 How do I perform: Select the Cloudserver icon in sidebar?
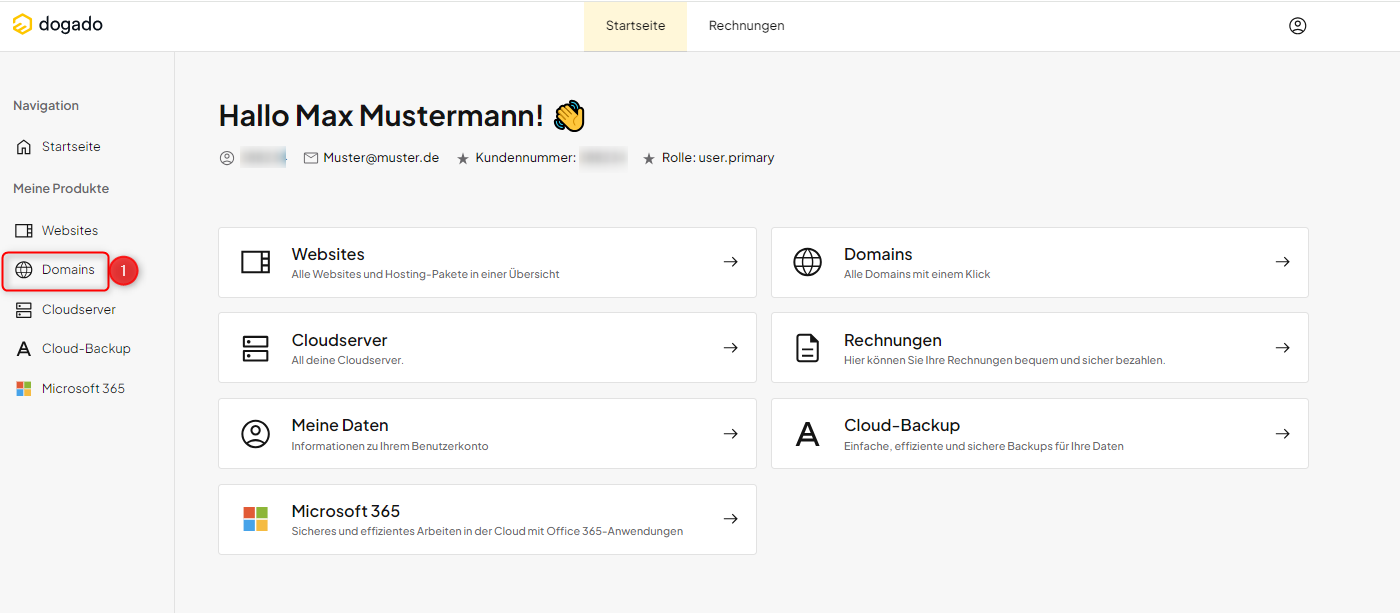click(23, 309)
